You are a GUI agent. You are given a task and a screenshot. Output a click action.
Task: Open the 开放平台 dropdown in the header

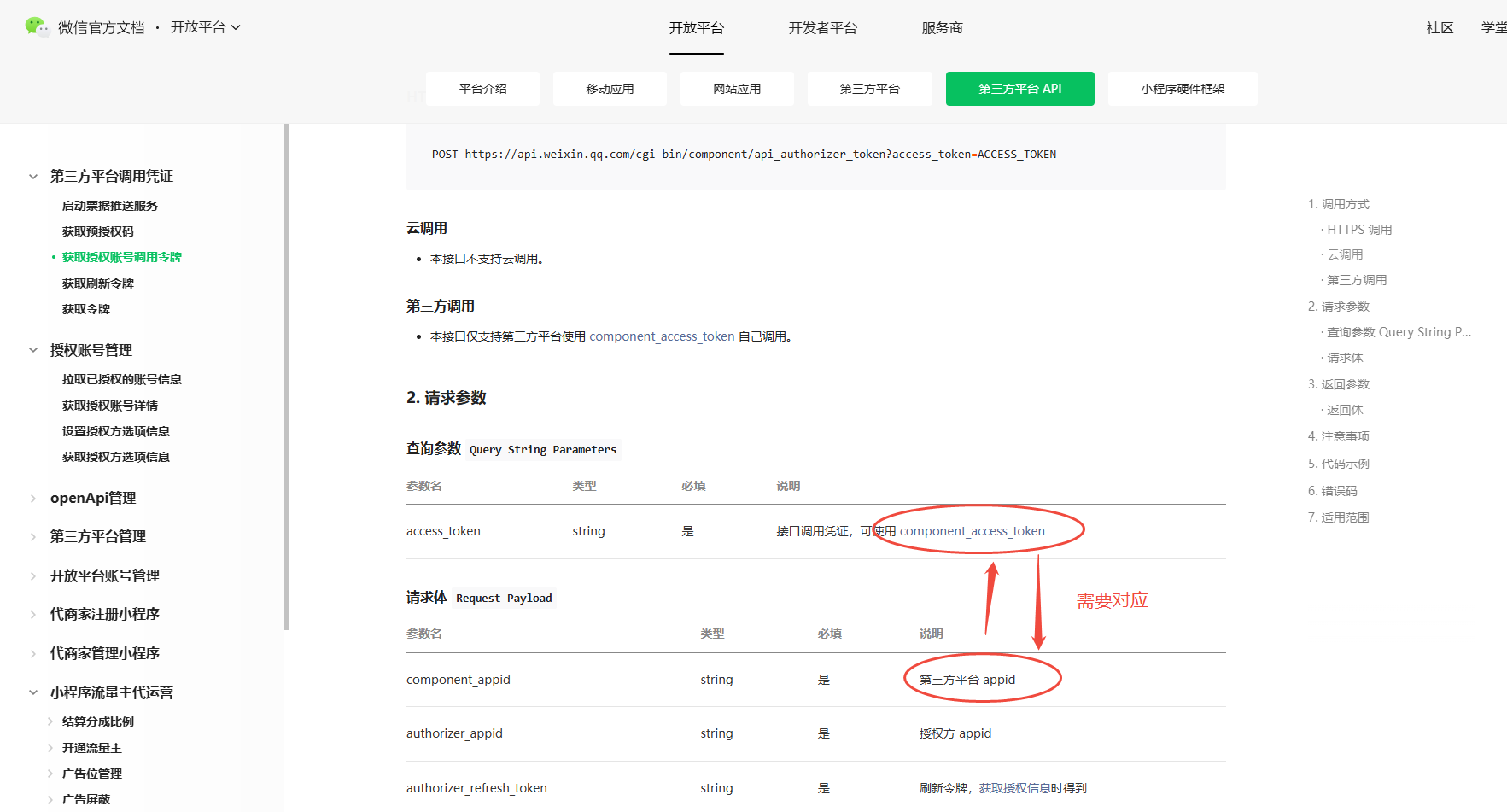pyautogui.click(x=206, y=27)
